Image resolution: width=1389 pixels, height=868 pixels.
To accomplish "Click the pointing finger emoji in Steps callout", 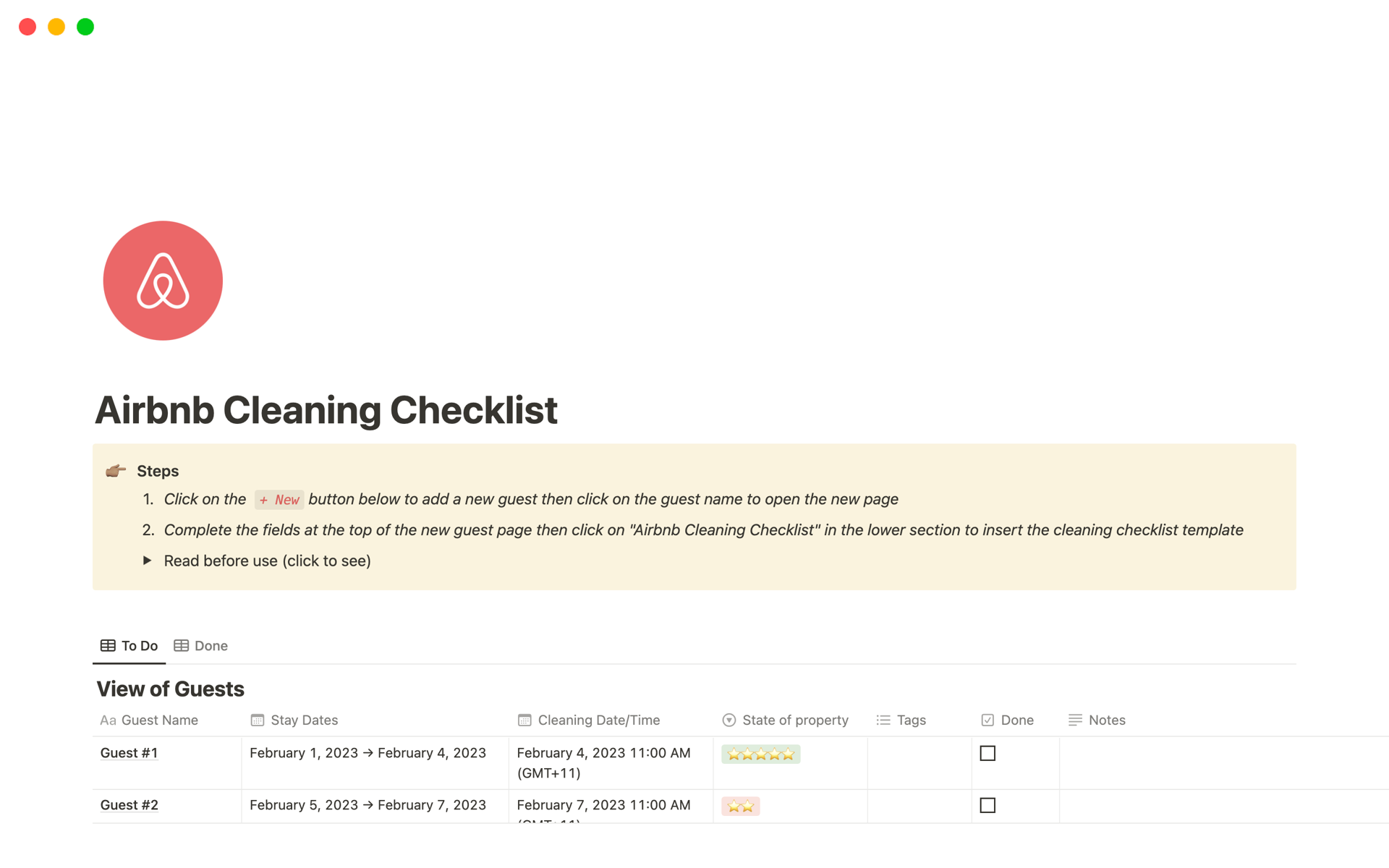I will (x=115, y=470).
